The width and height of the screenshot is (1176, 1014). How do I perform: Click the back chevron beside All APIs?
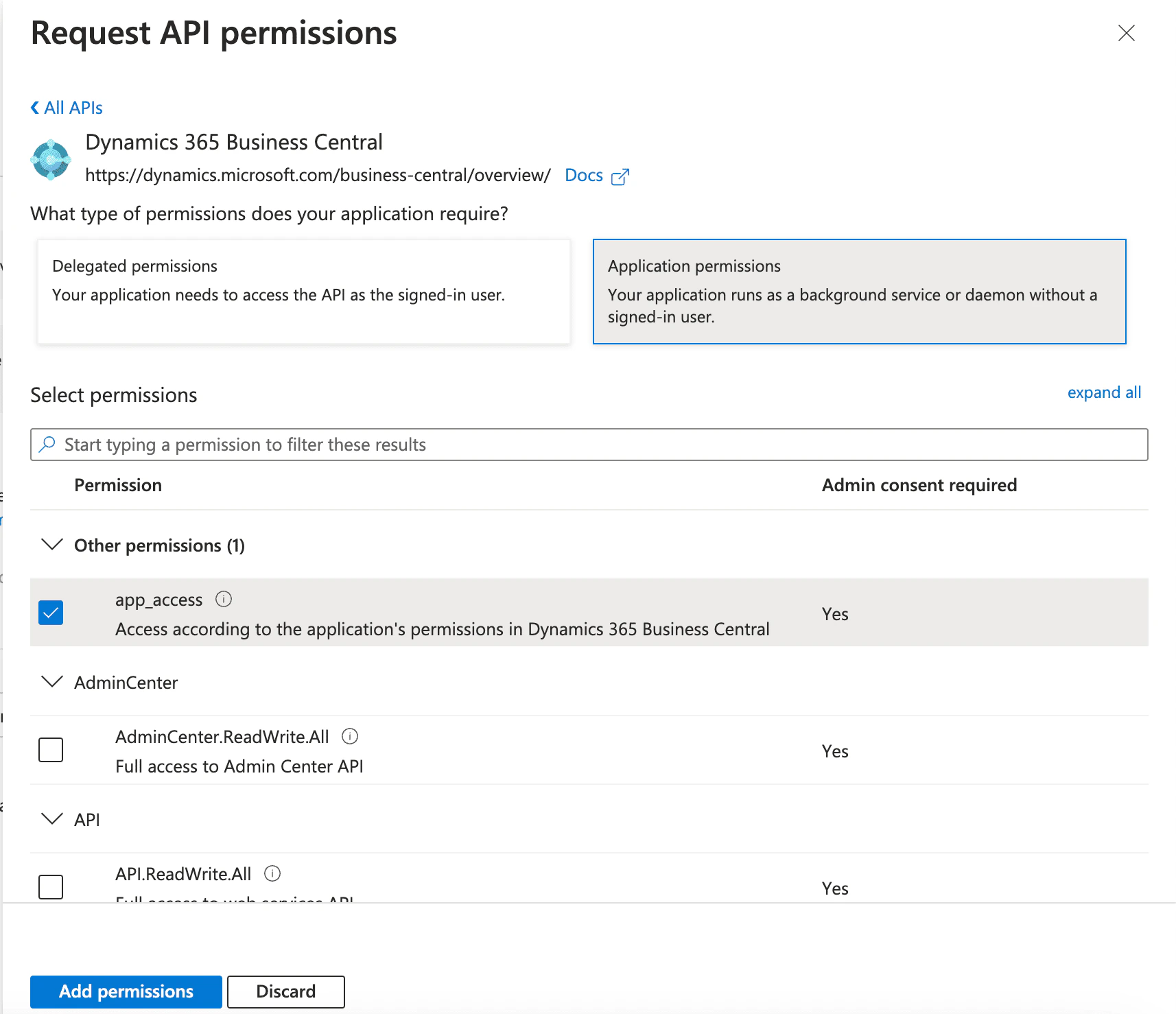pyautogui.click(x=35, y=108)
